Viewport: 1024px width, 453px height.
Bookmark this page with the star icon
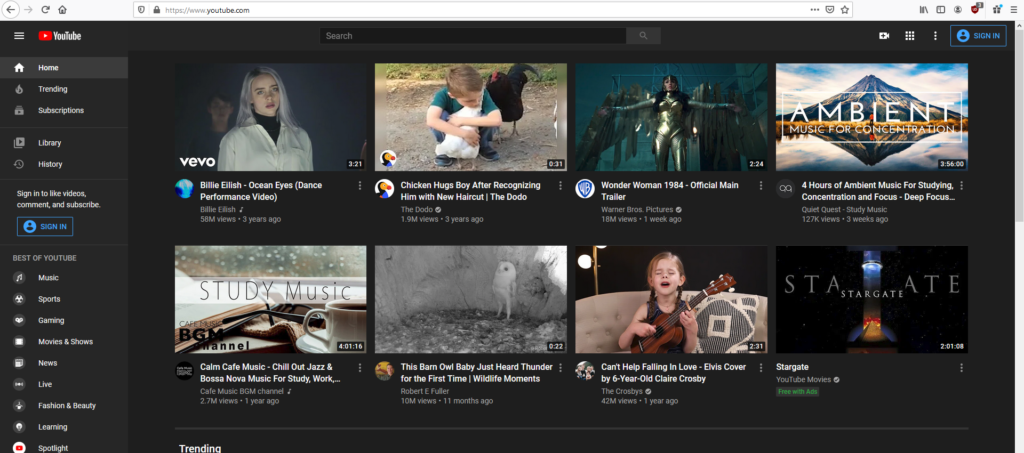[844, 10]
